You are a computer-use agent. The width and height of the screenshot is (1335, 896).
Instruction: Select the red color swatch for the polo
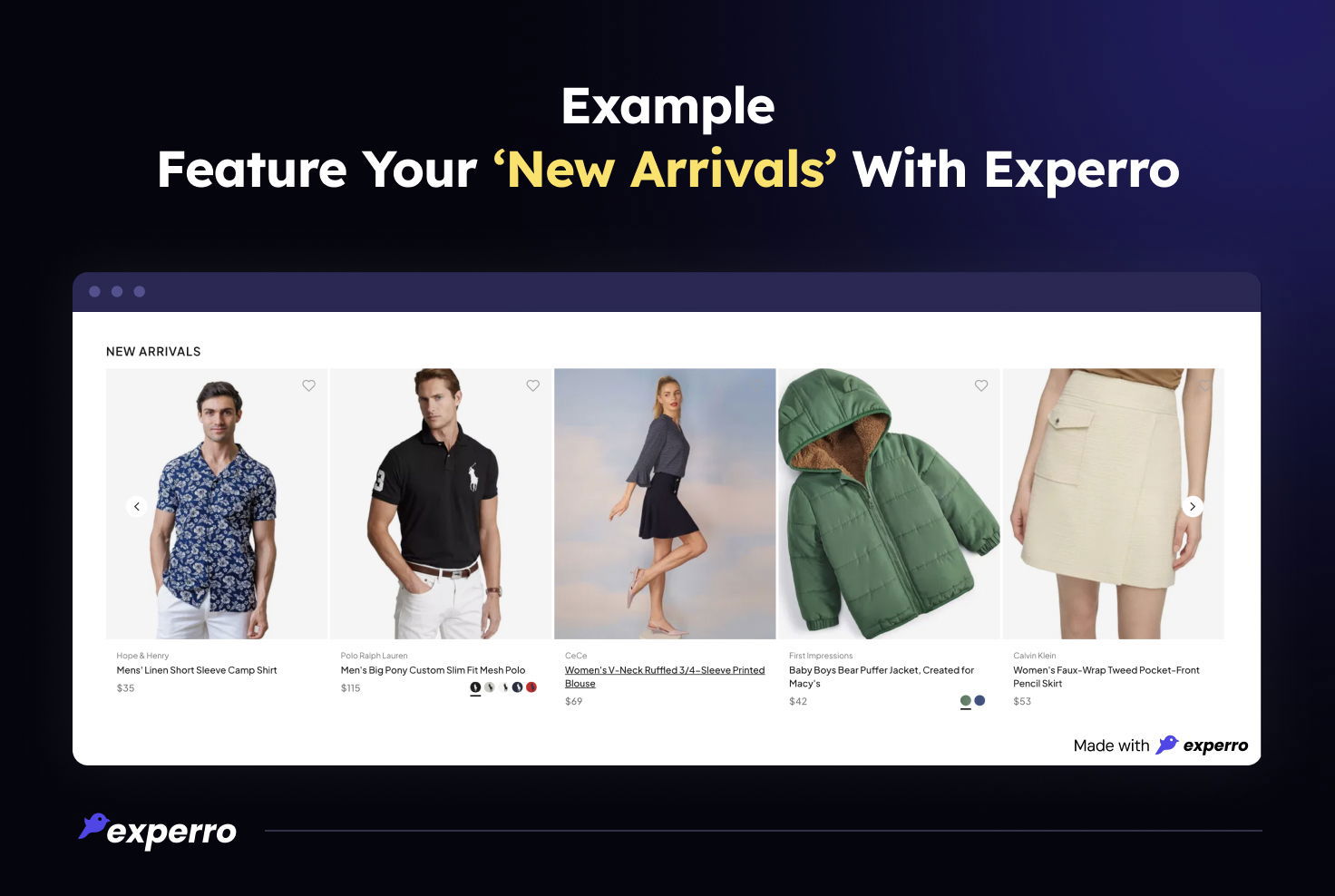[x=531, y=687]
